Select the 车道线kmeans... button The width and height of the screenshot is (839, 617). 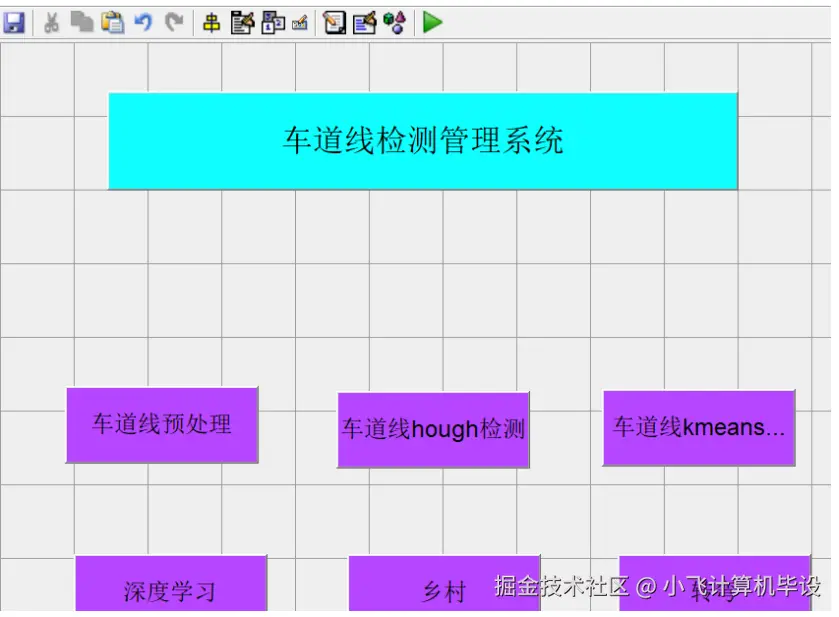[699, 428]
